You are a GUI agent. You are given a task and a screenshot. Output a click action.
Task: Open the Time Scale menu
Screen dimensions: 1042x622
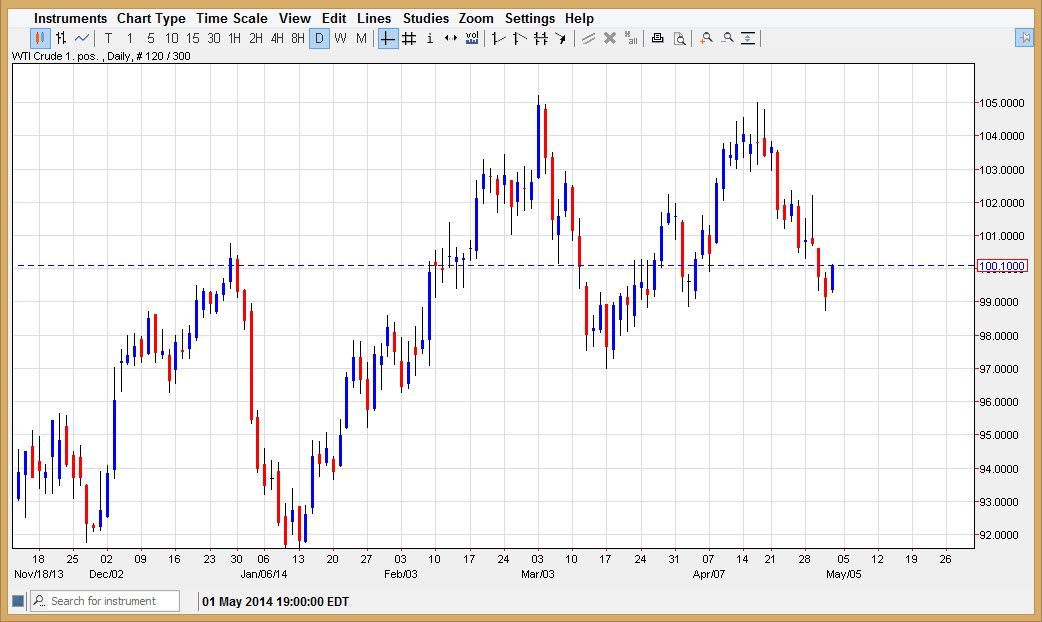(x=232, y=18)
